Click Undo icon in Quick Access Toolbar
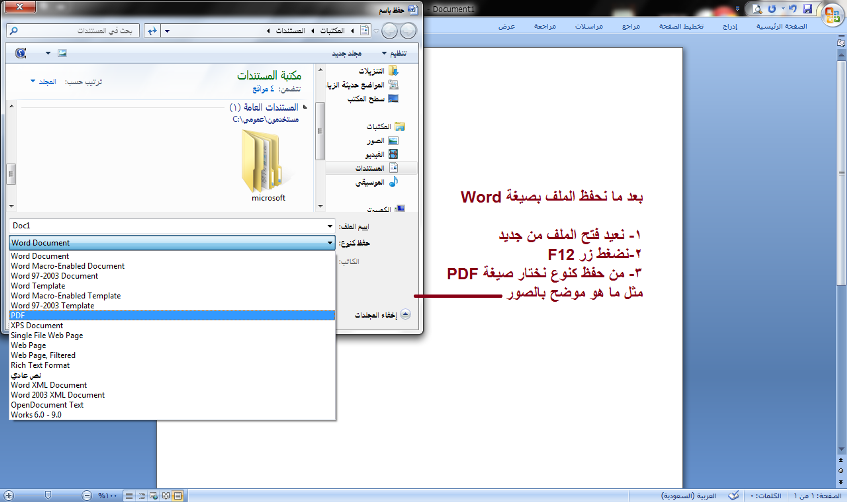Image resolution: width=847 pixels, height=502 pixels. [792, 9]
